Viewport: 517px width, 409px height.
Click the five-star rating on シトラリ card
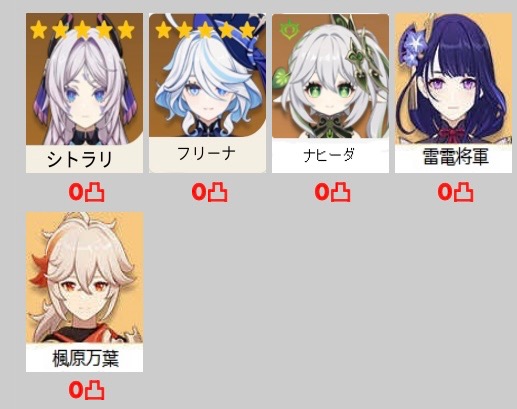tap(82, 30)
